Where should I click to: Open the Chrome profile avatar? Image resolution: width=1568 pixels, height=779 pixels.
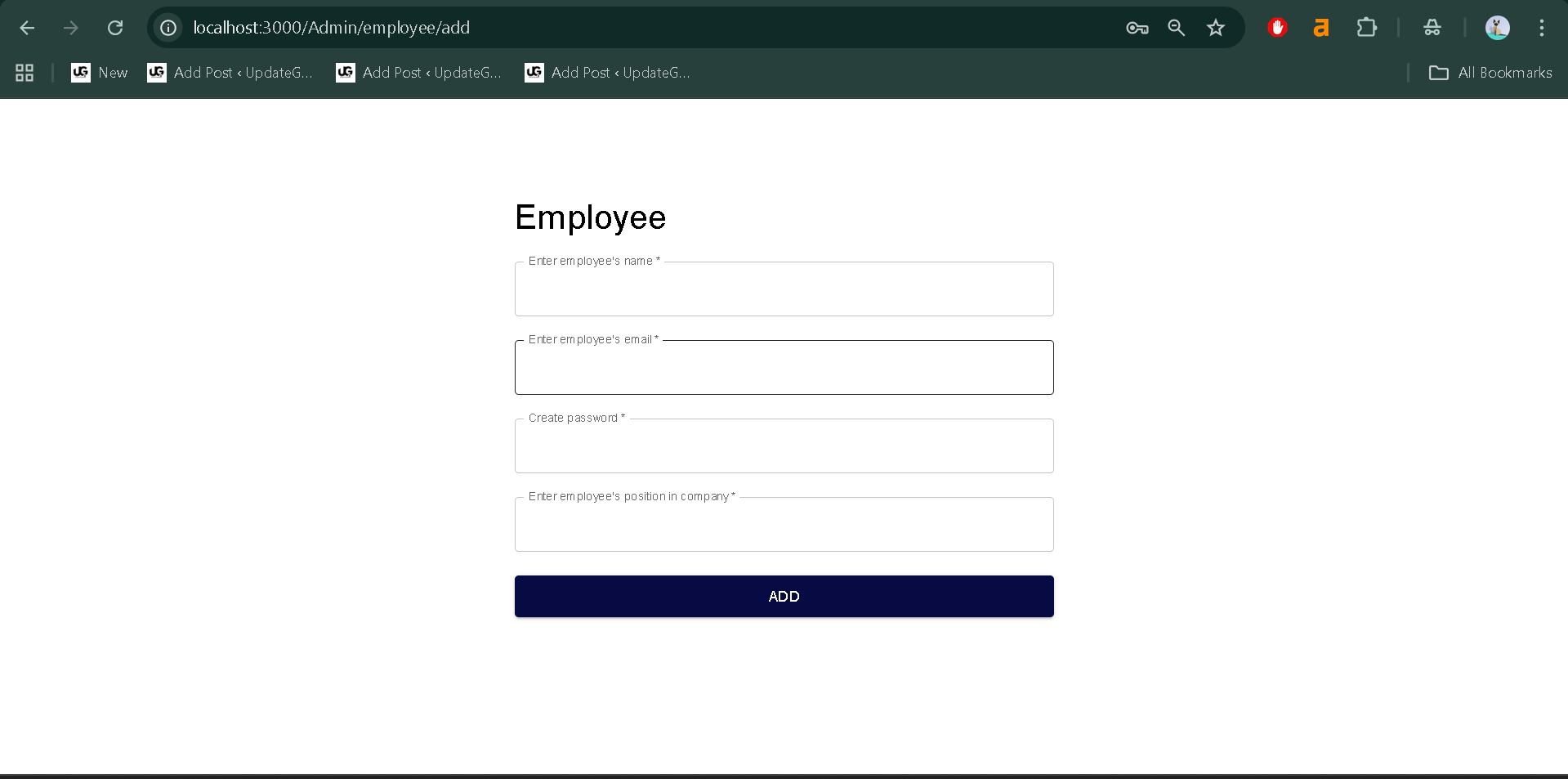click(x=1498, y=27)
